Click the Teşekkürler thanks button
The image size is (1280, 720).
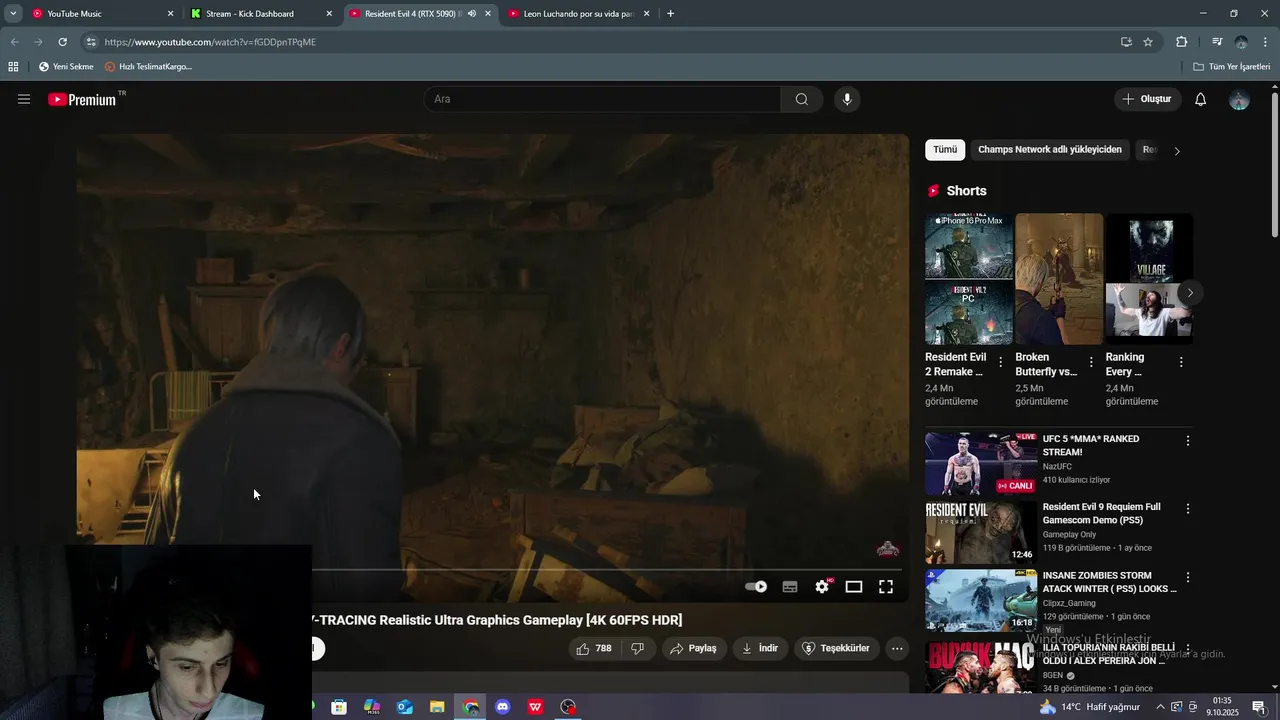[x=836, y=648]
